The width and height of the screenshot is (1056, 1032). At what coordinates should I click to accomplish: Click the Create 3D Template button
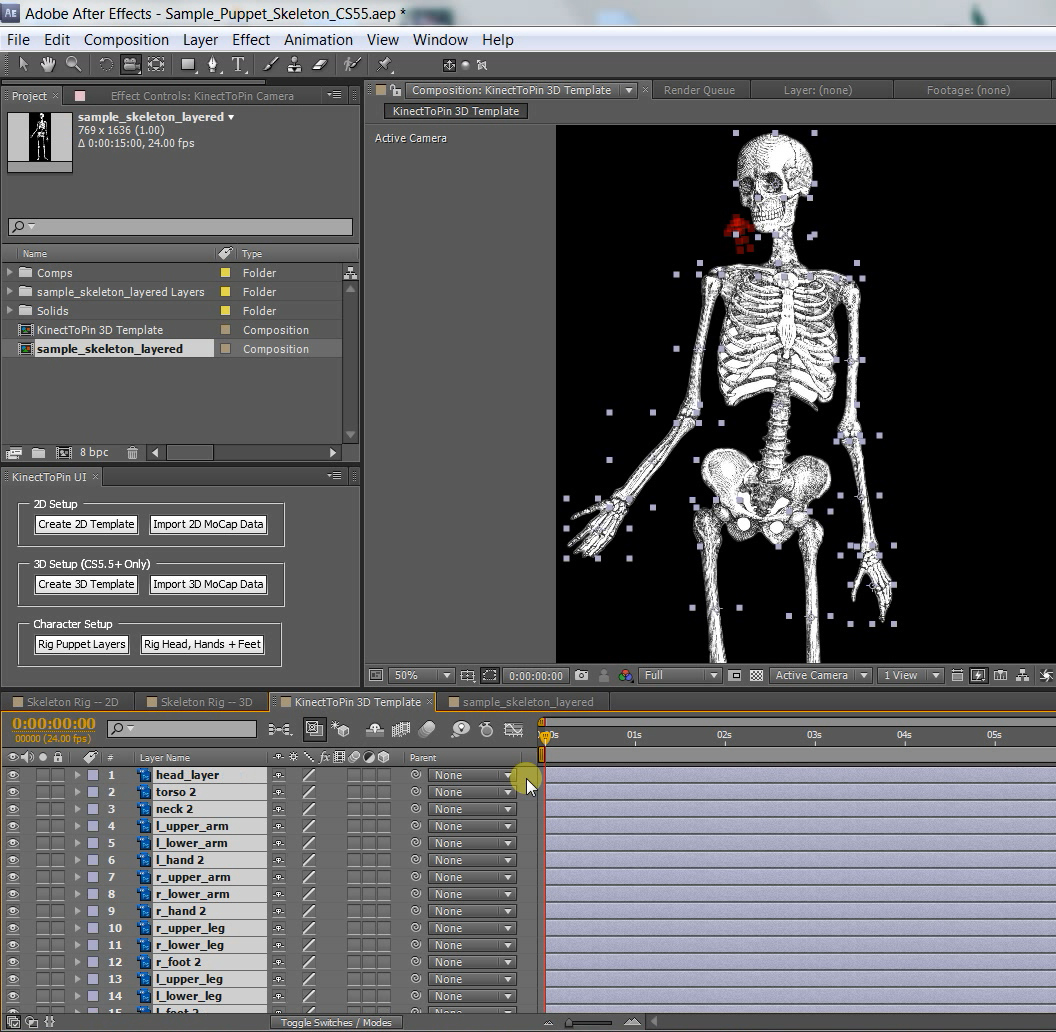click(x=86, y=584)
